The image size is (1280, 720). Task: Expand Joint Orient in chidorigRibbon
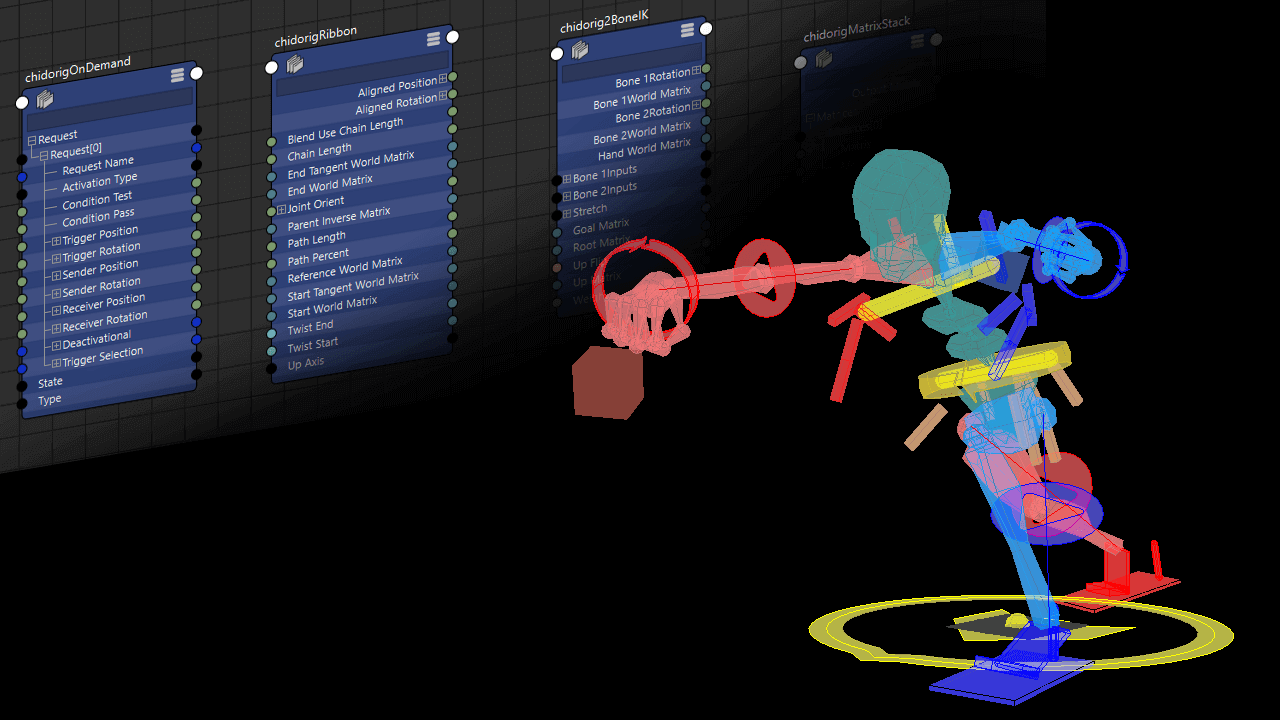282,208
